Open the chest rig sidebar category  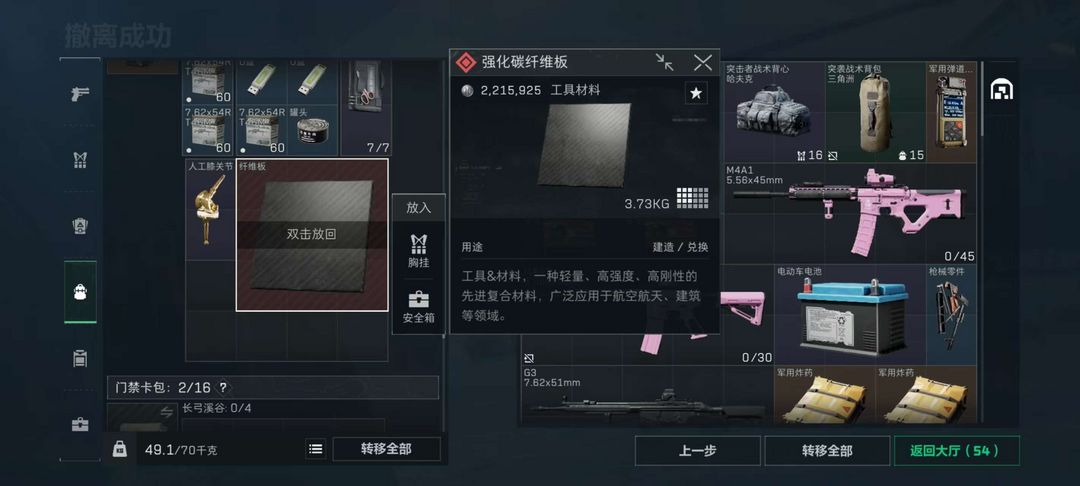(x=80, y=160)
